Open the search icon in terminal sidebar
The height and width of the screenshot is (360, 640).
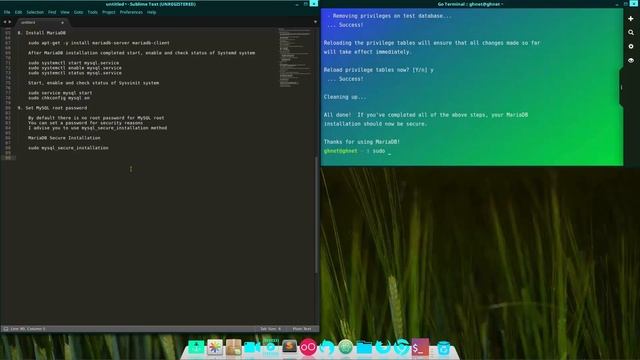(x=631, y=33)
